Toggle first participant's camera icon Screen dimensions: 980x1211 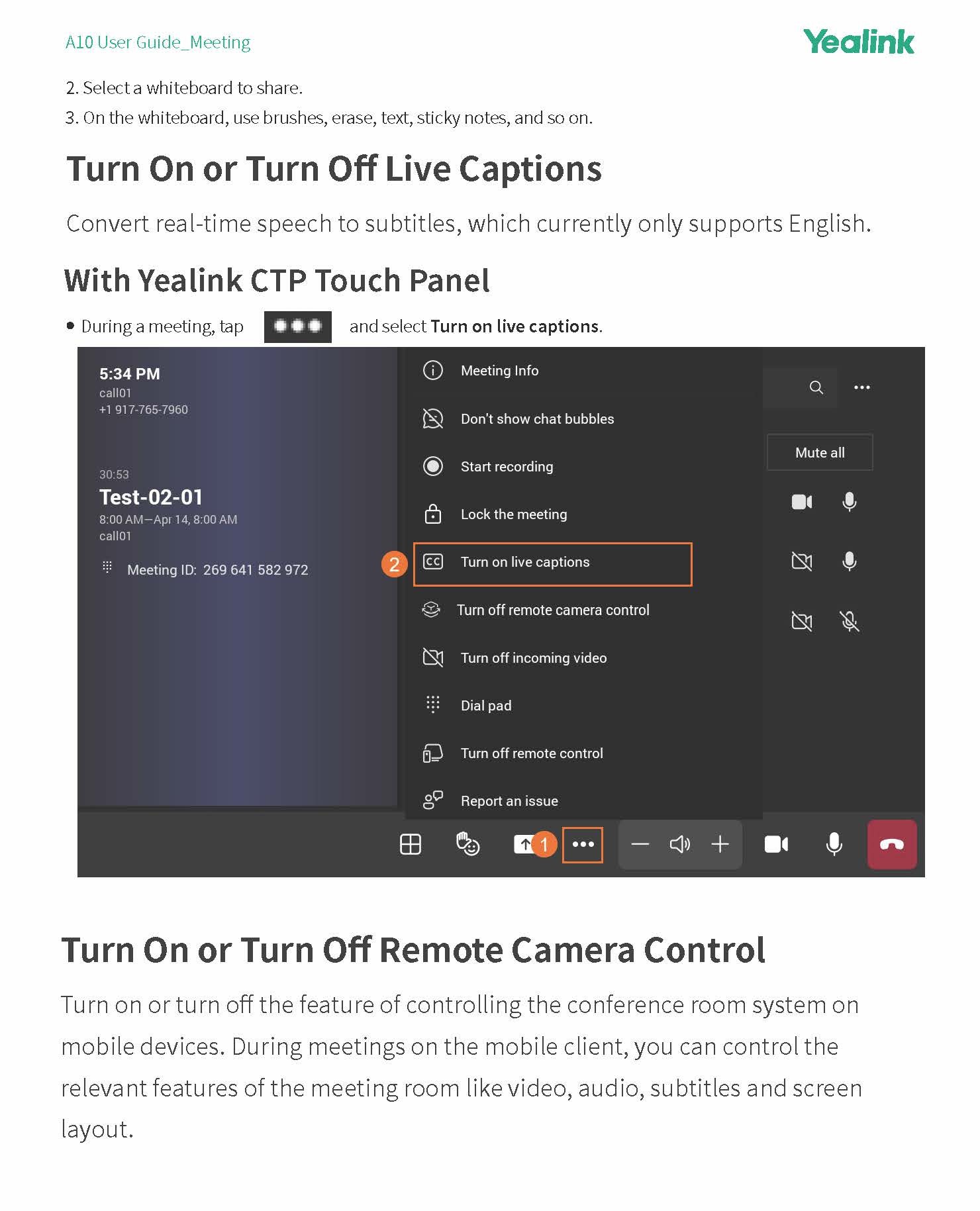(x=802, y=503)
